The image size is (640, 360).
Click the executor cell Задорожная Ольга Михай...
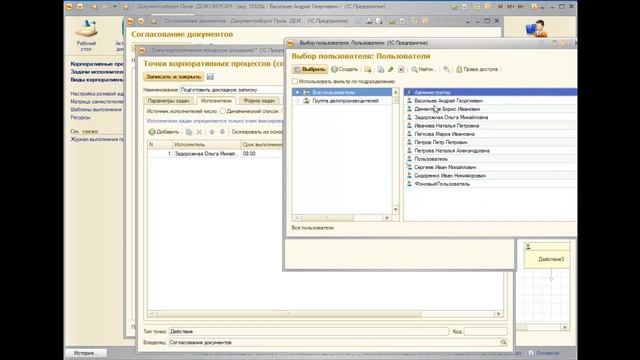click(x=206, y=154)
